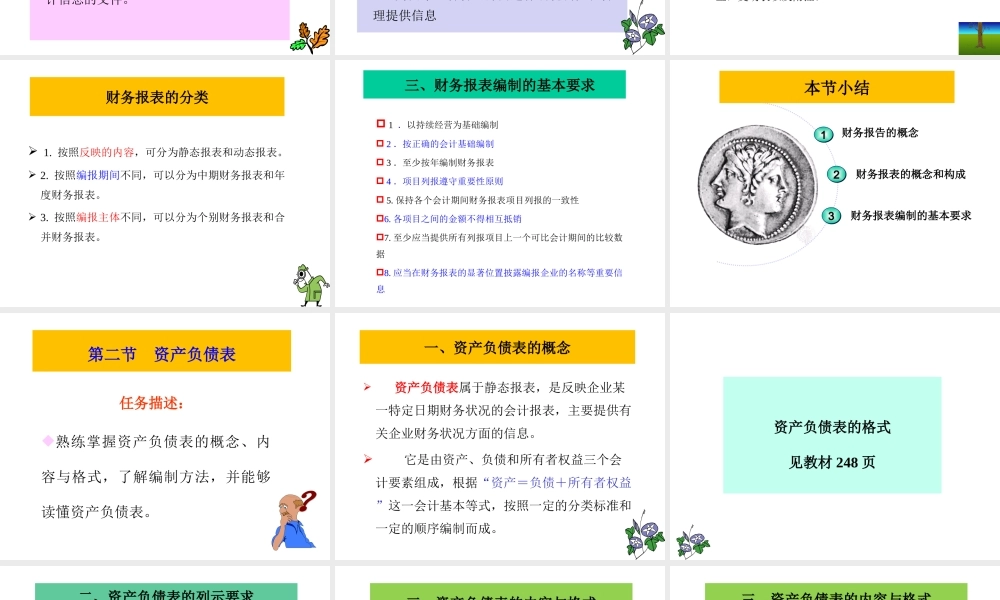Click the flower clip art at the bottom right
Screen dimensions: 1000x600
694,542
